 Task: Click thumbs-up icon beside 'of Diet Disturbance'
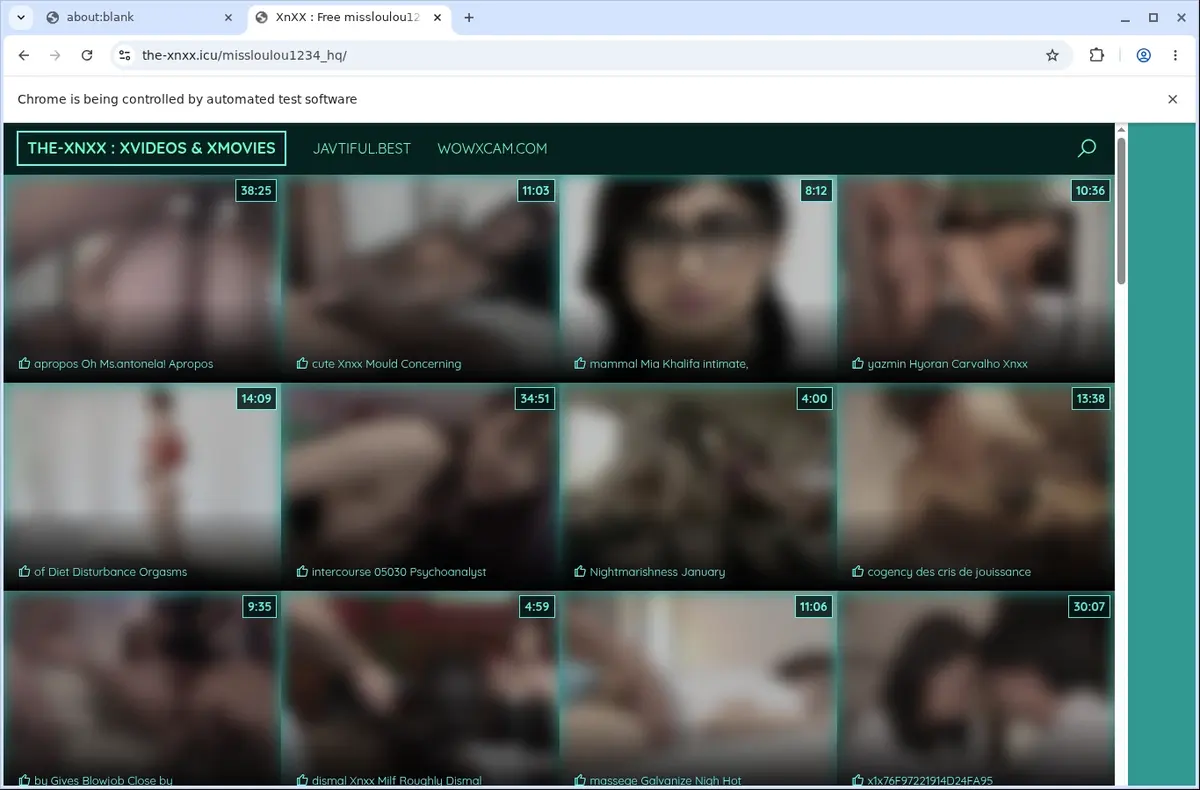click(24, 571)
